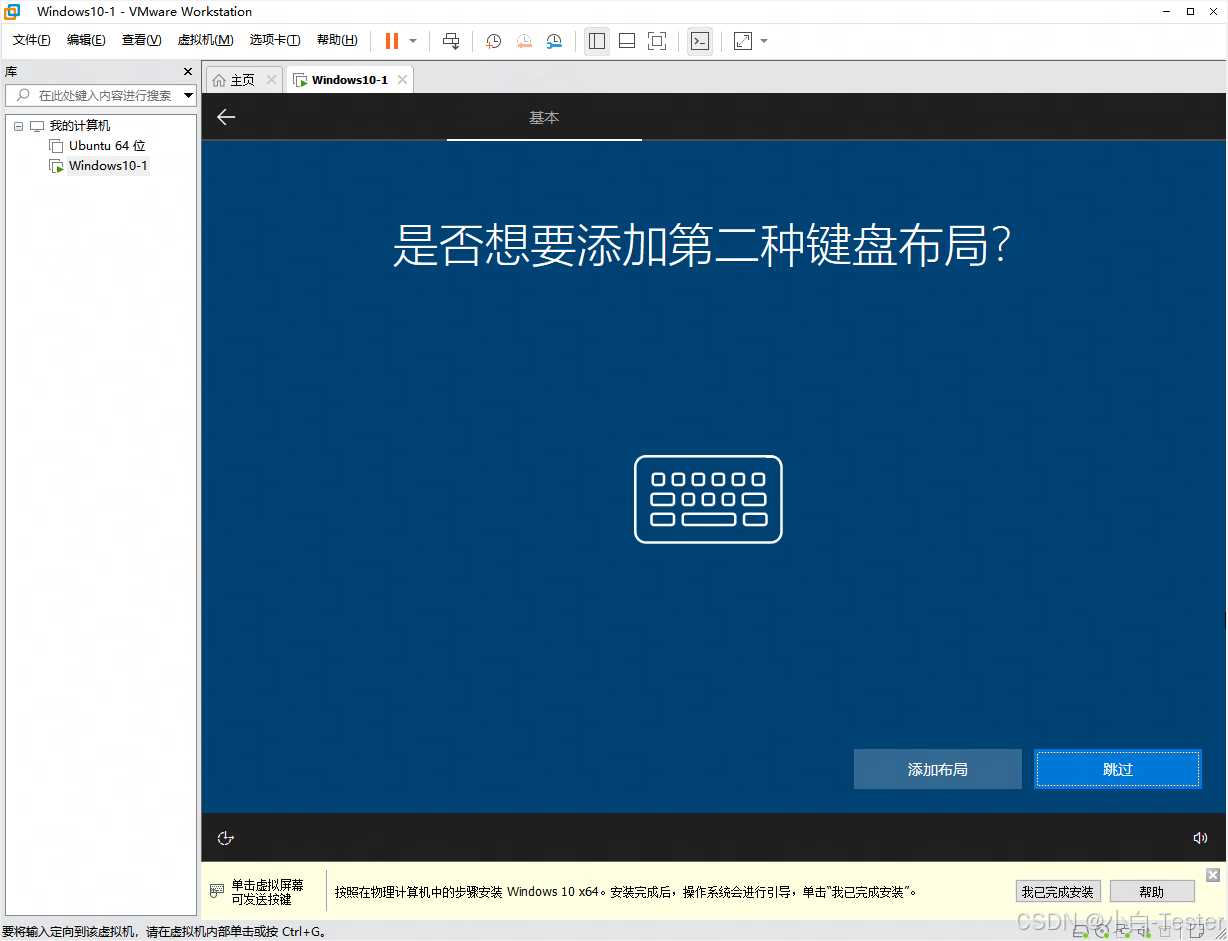Click the 帮助 button in the install bar
Screen dimensions: 1228x941
(1152, 892)
